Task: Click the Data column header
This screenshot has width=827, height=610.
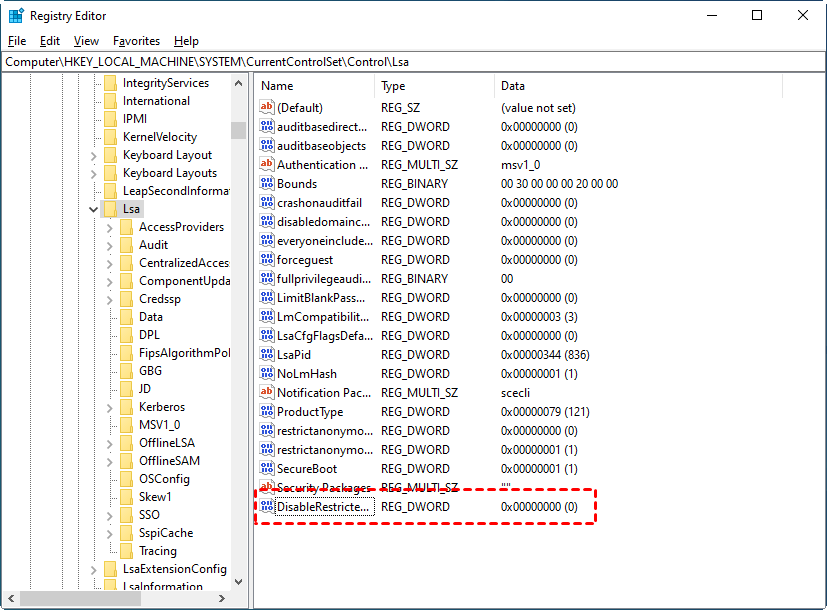Action: (639, 86)
